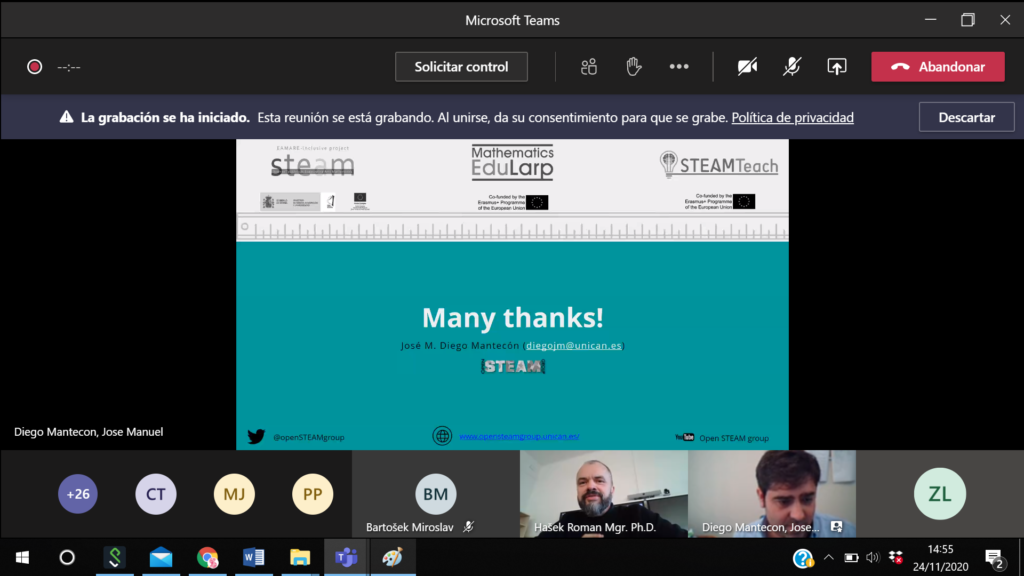The height and width of the screenshot is (576, 1024).
Task: Click the recording indicator icon
Action: click(x=34, y=67)
